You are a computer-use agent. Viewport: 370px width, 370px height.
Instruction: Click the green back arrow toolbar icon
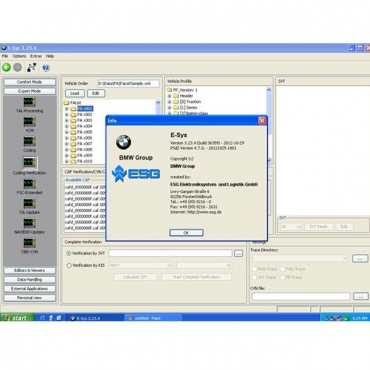pos(6,68)
